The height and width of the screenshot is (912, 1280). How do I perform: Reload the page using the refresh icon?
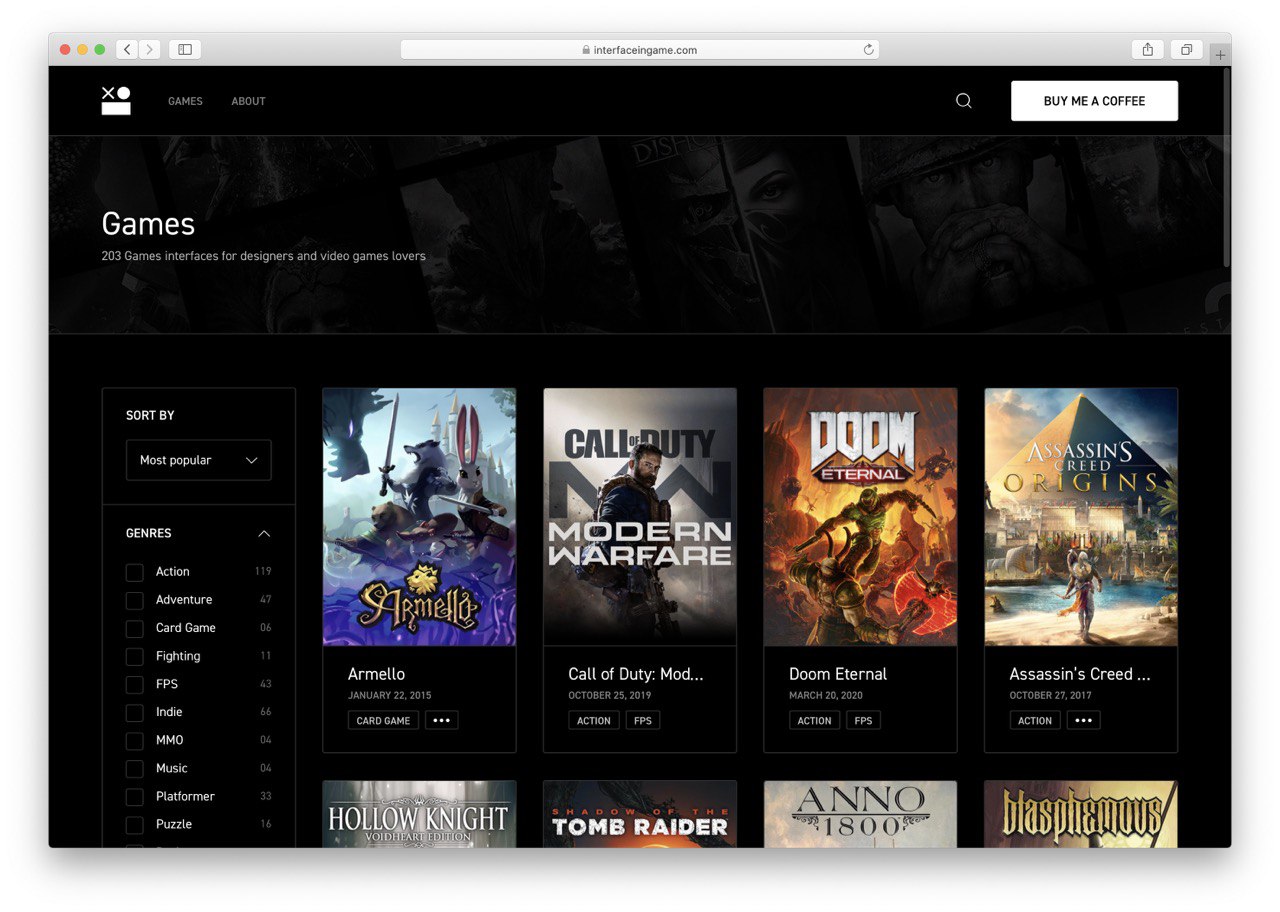click(x=868, y=49)
